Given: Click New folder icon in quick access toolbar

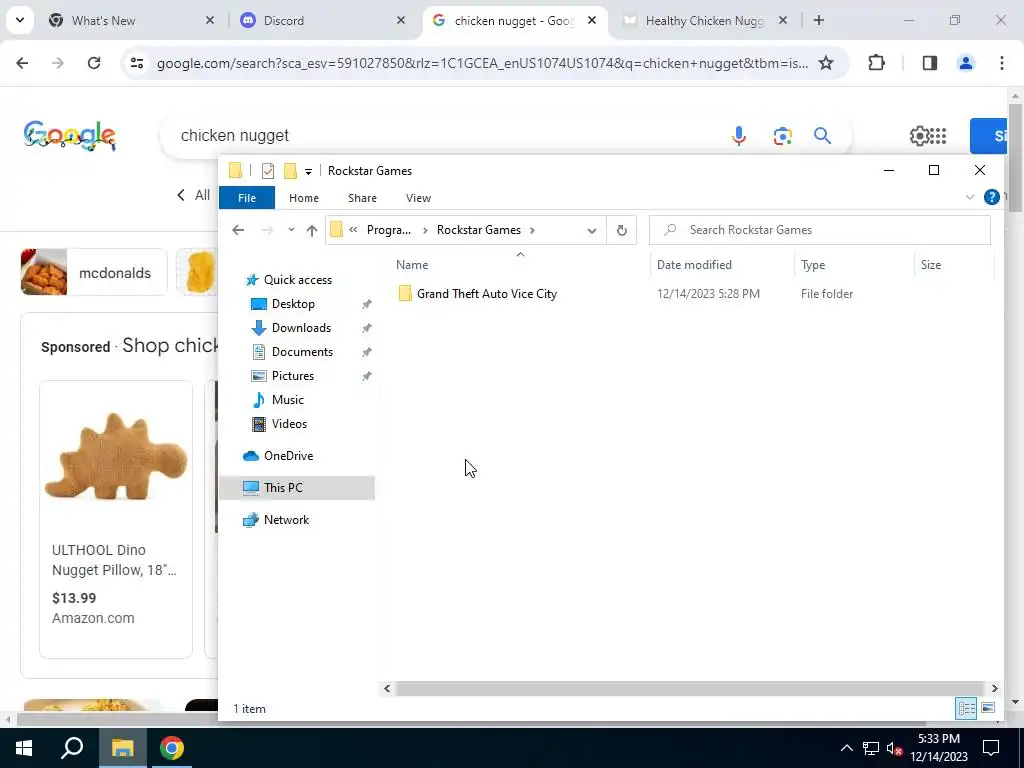Looking at the screenshot, I should coord(290,171).
